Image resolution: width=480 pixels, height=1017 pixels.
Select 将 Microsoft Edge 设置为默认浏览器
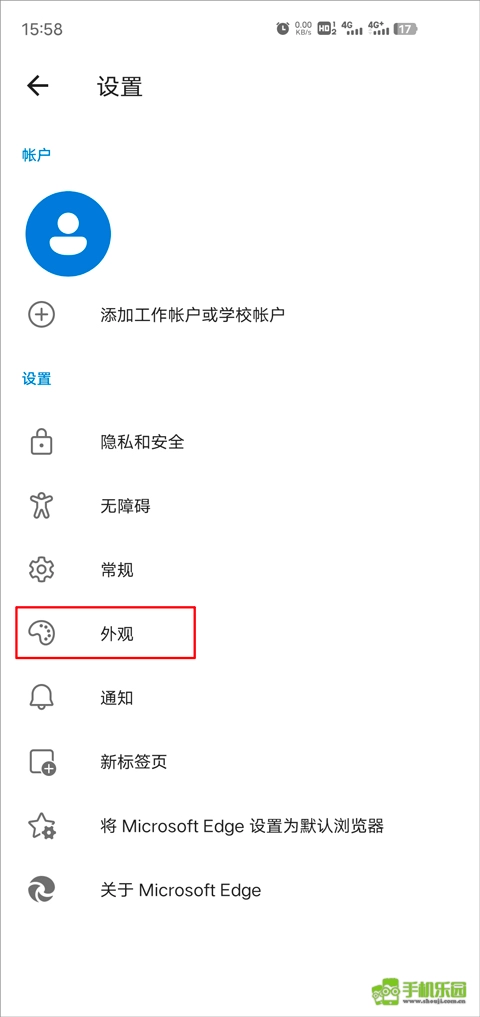click(x=240, y=826)
